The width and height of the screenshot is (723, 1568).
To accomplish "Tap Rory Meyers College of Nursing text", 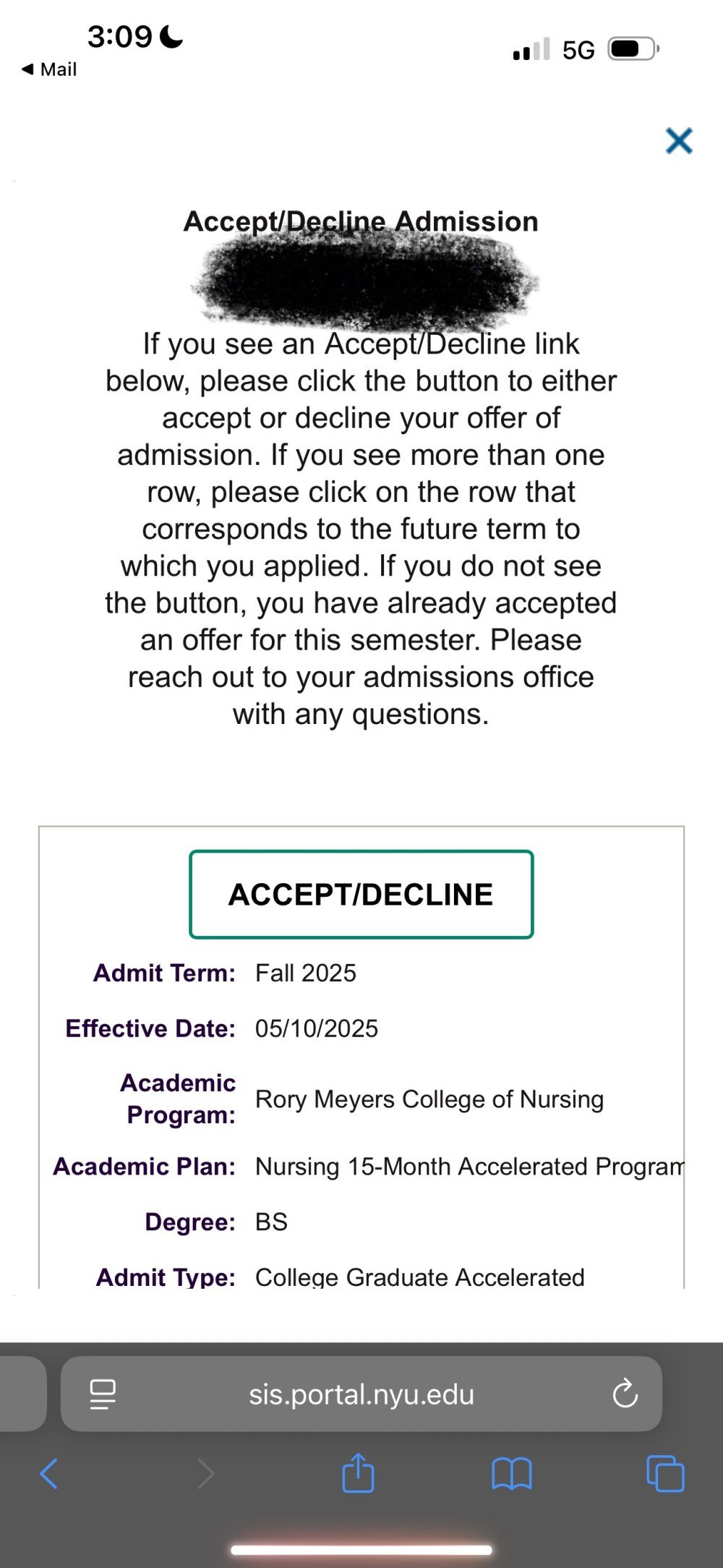I will (x=429, y=1099).
